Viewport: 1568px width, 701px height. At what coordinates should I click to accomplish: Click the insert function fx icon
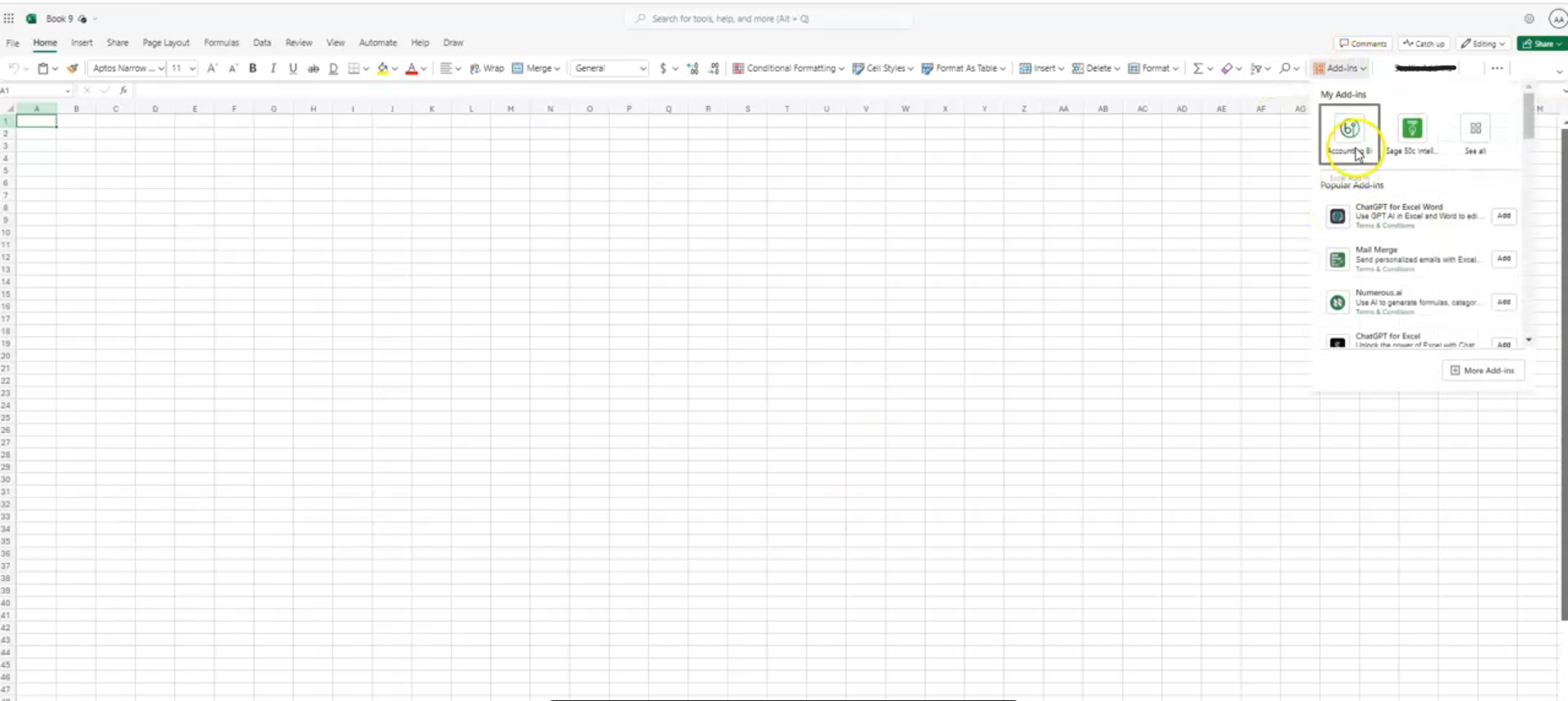click(x=123, y=91)
